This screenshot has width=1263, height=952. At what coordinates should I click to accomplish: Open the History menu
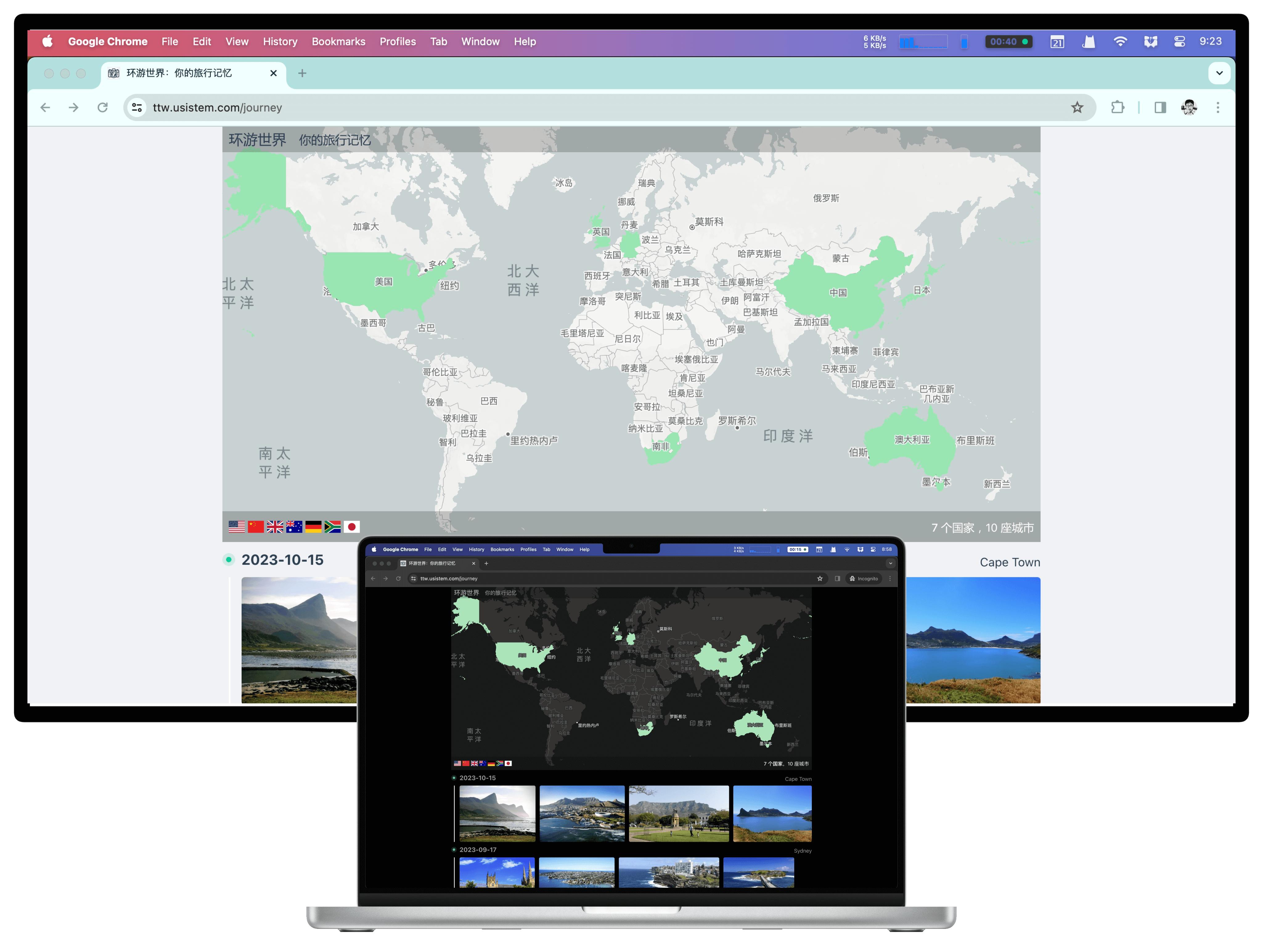tap(280, 42)
